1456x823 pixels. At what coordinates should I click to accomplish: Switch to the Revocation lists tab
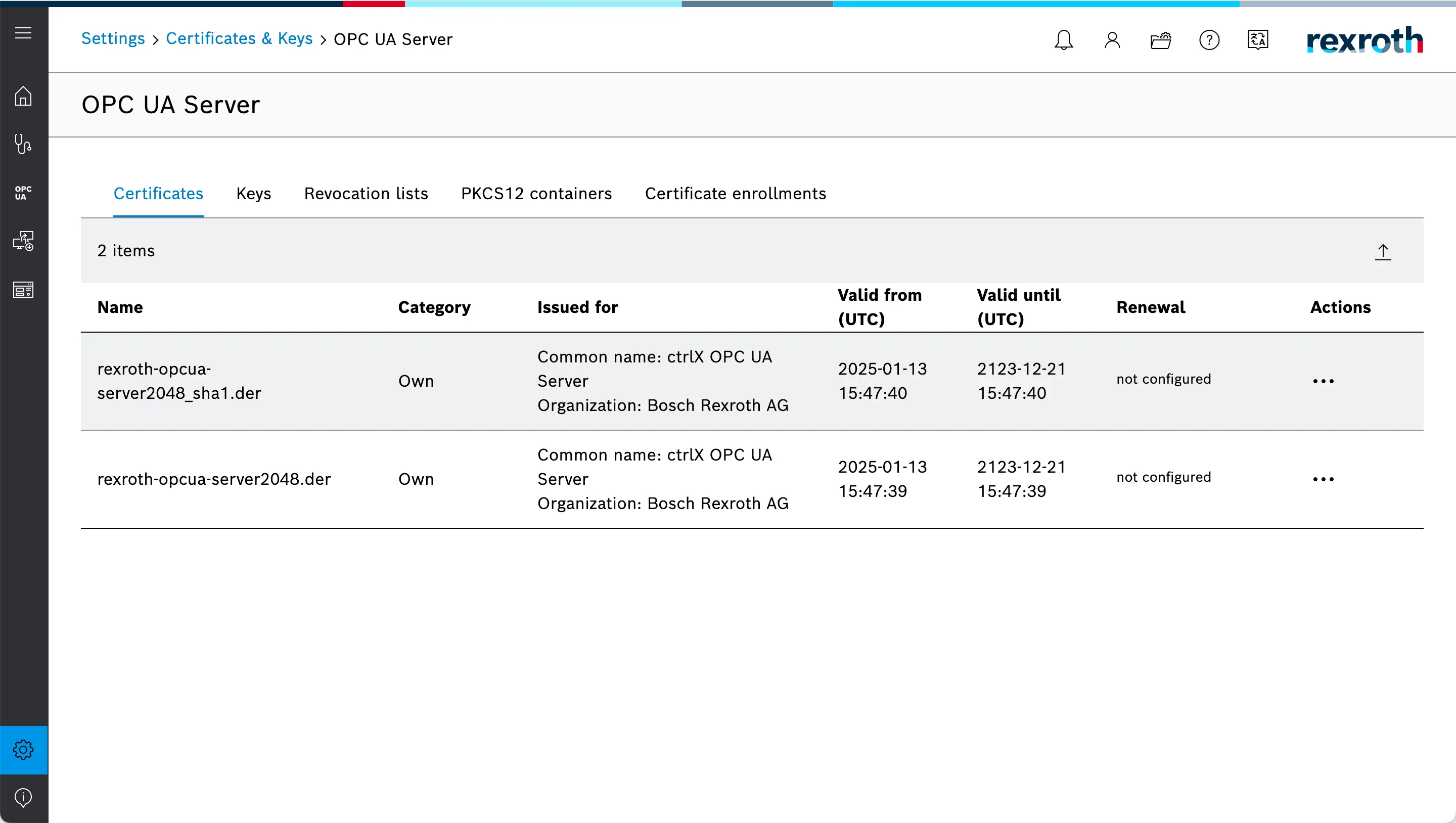(366, 194)
